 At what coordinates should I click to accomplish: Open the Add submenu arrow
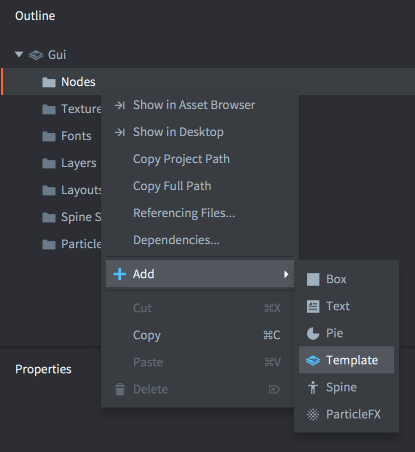pyautogui.click(x=286, y=274)
